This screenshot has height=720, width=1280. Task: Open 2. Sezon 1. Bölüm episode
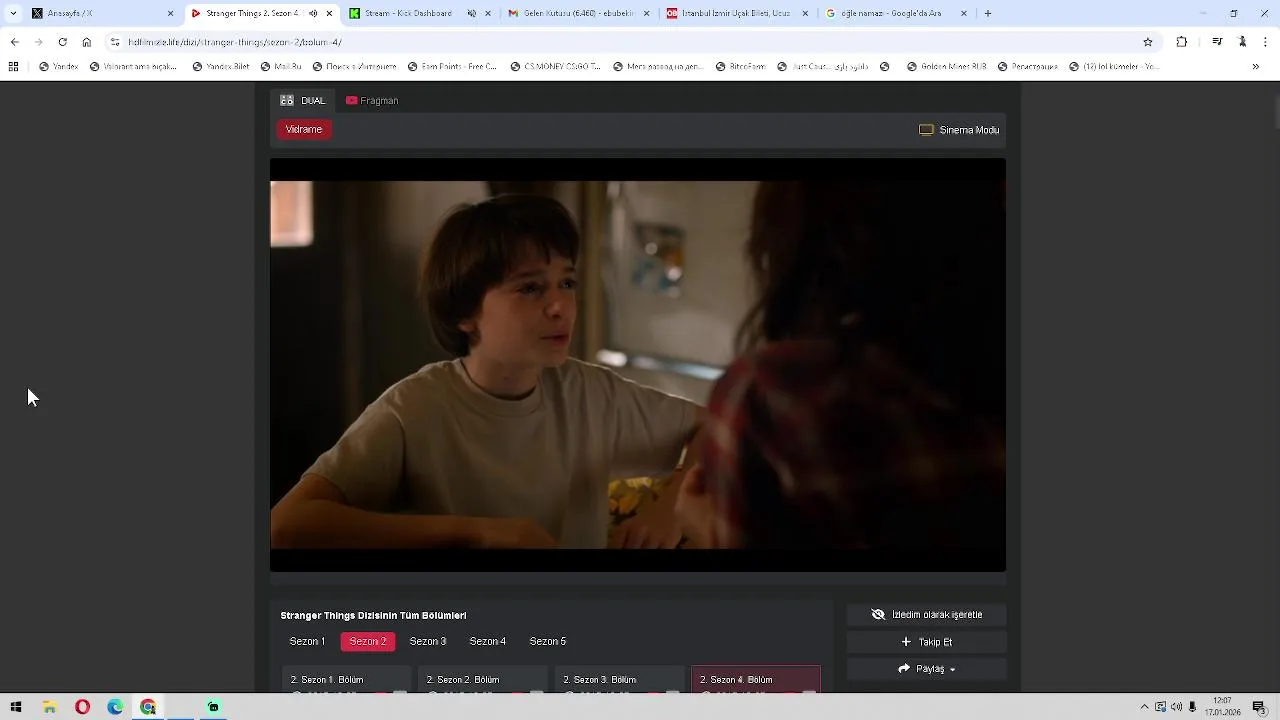[347, 680]
